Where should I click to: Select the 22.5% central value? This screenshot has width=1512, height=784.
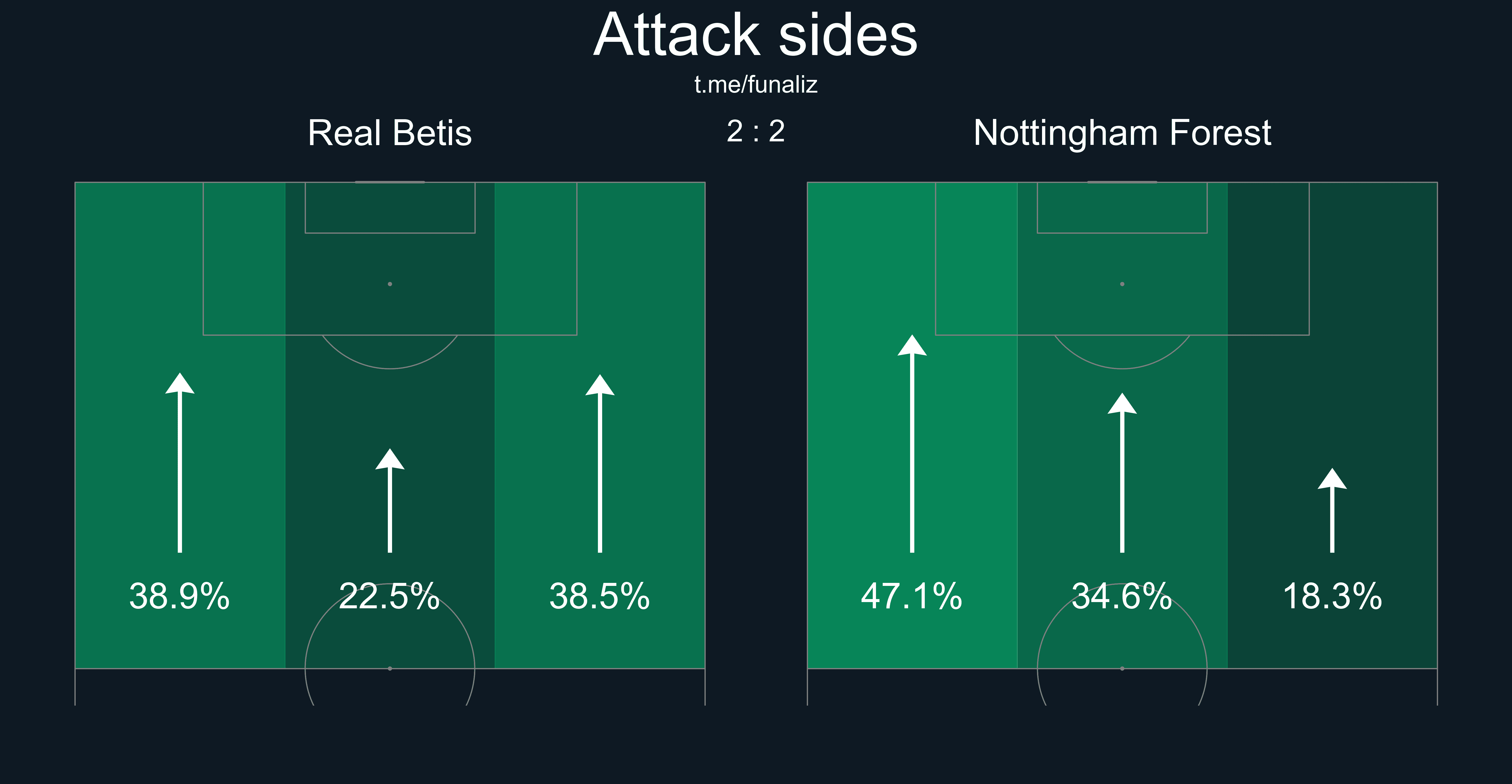pyautogui.click(x=390, y=596)
